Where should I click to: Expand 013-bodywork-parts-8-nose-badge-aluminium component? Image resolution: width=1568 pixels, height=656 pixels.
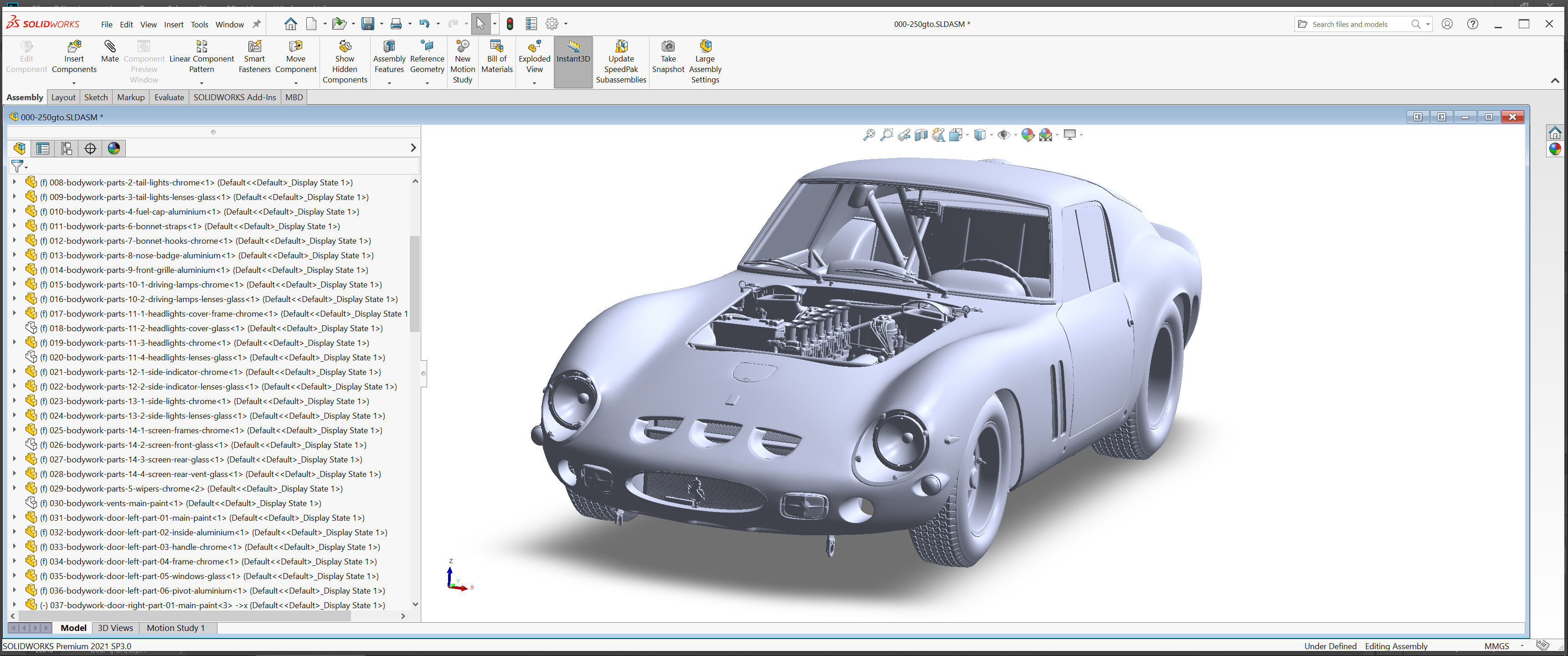[14, 255]
